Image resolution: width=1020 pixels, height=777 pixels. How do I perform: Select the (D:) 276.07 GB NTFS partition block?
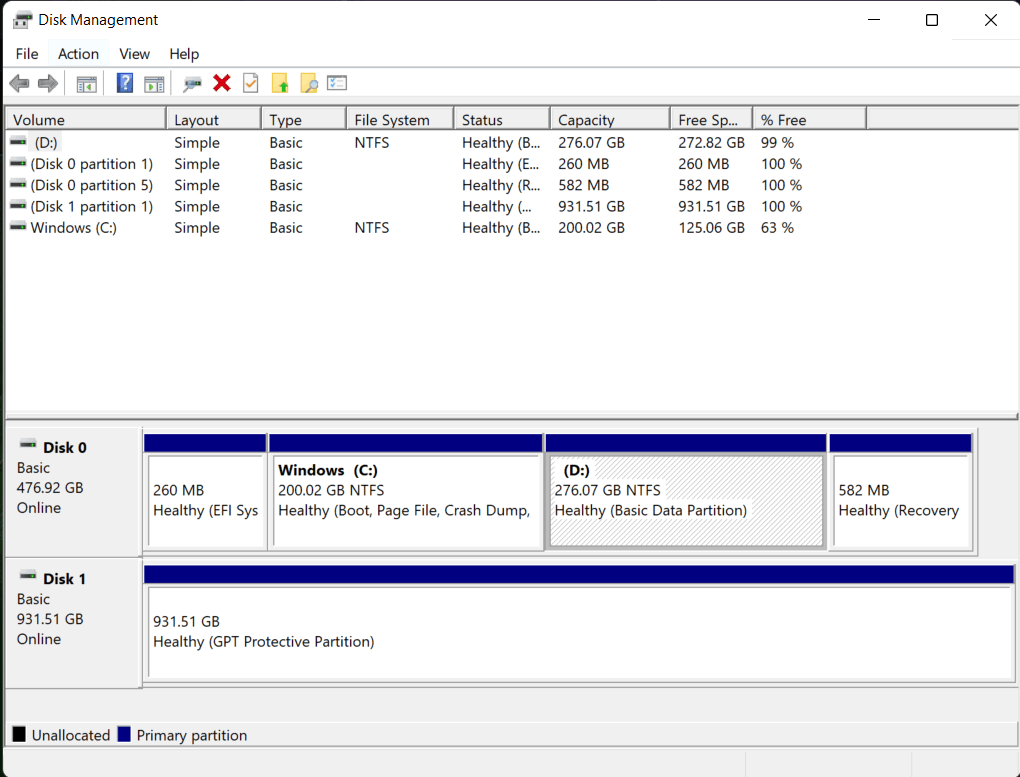686,493
